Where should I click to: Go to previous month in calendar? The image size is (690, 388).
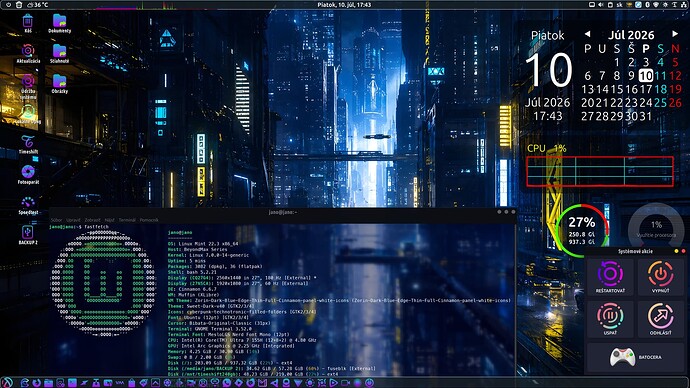coord(587,34)
